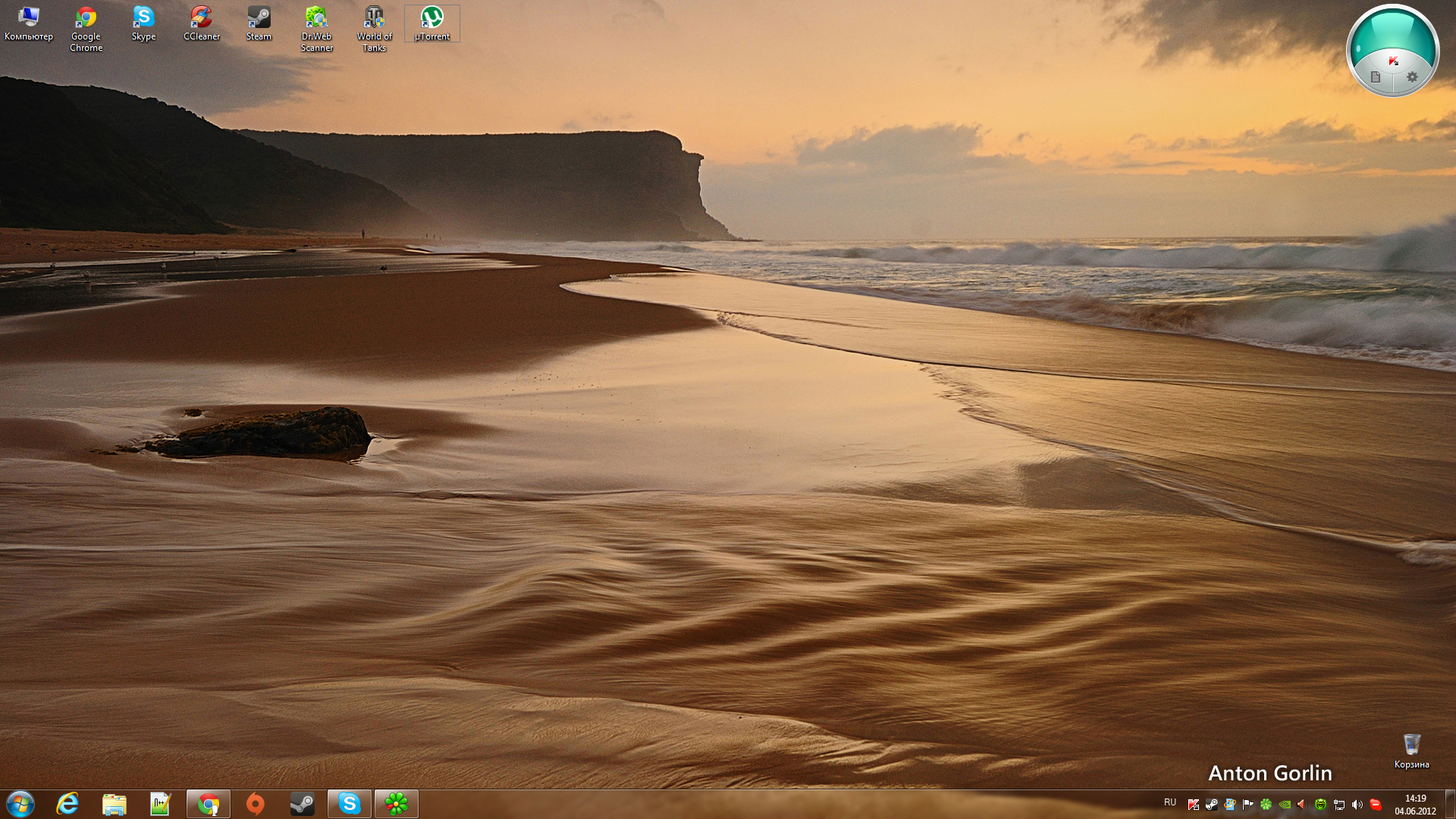The height and width of the screenshot is (819, 1456).
Task: Switch to the Skype taskbar window
Action: click(x=350, y=804)
